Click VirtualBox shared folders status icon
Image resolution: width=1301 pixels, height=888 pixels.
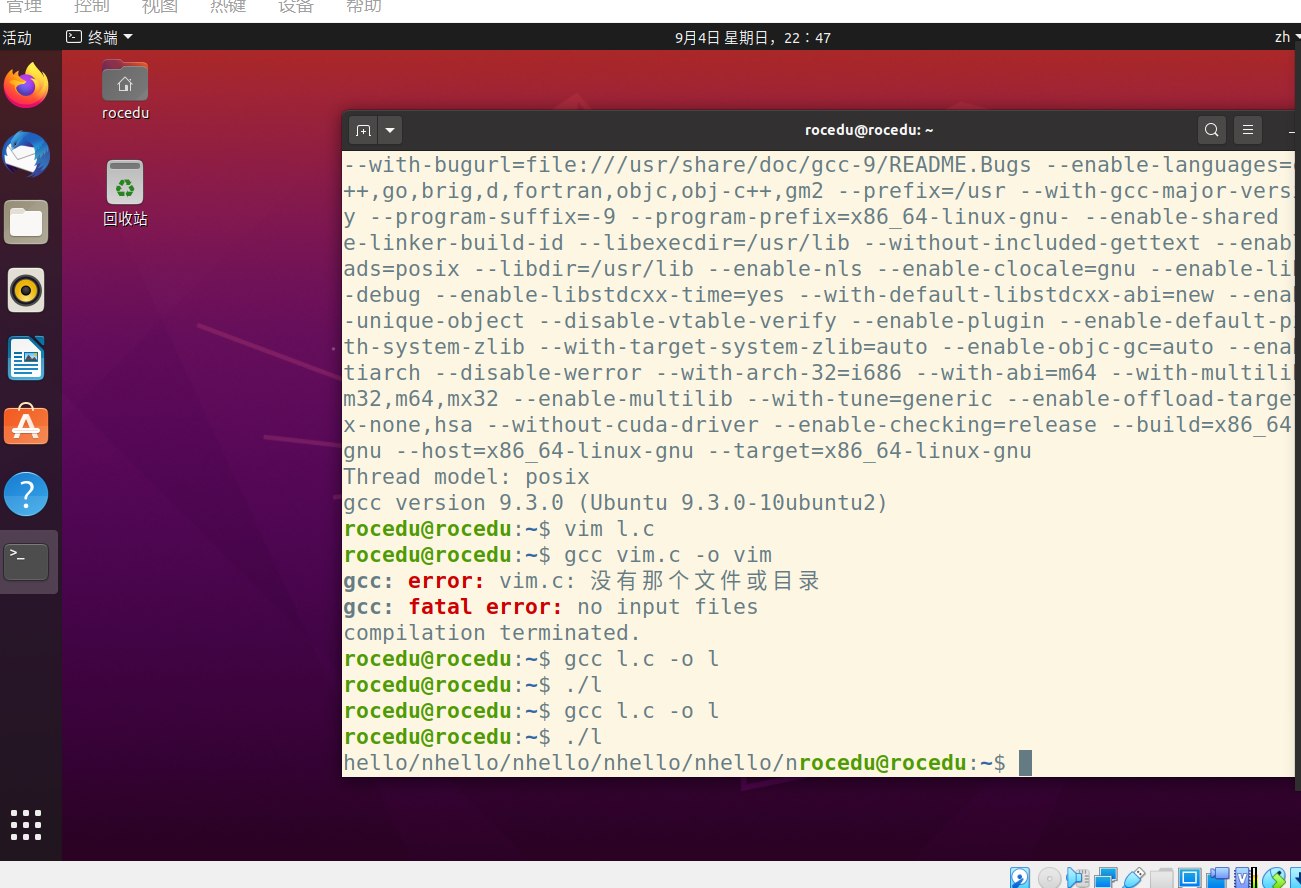pyautogui.click(x=1162, y=878)
